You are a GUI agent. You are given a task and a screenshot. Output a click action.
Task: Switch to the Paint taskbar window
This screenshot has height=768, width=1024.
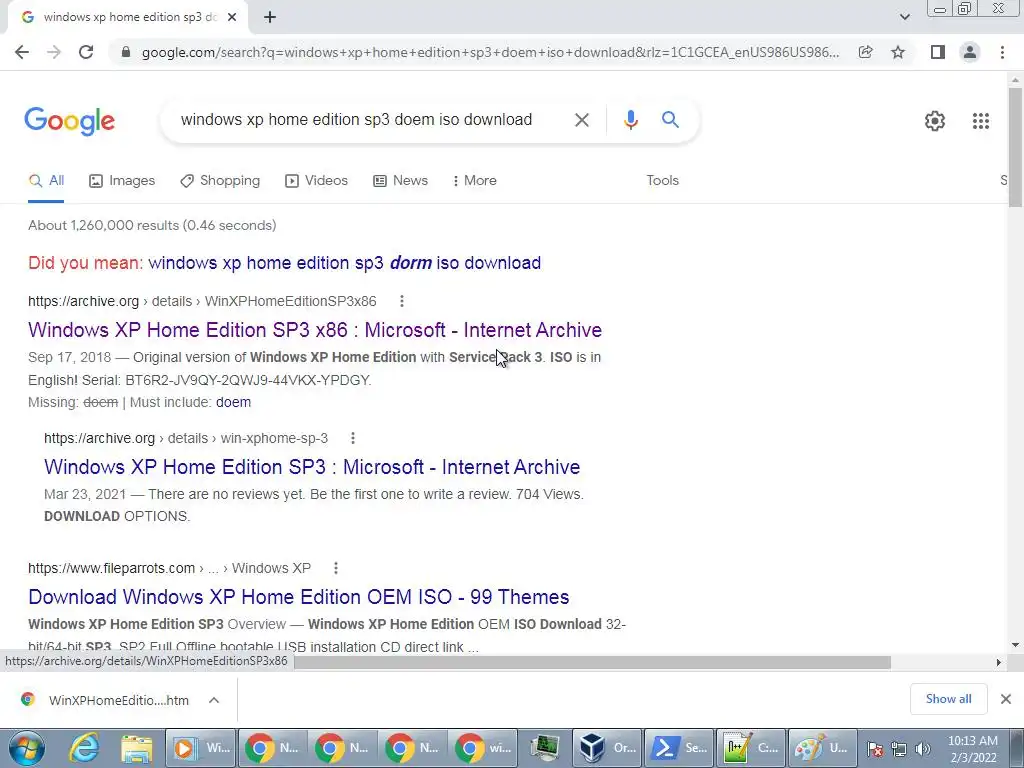click(821, 748)
